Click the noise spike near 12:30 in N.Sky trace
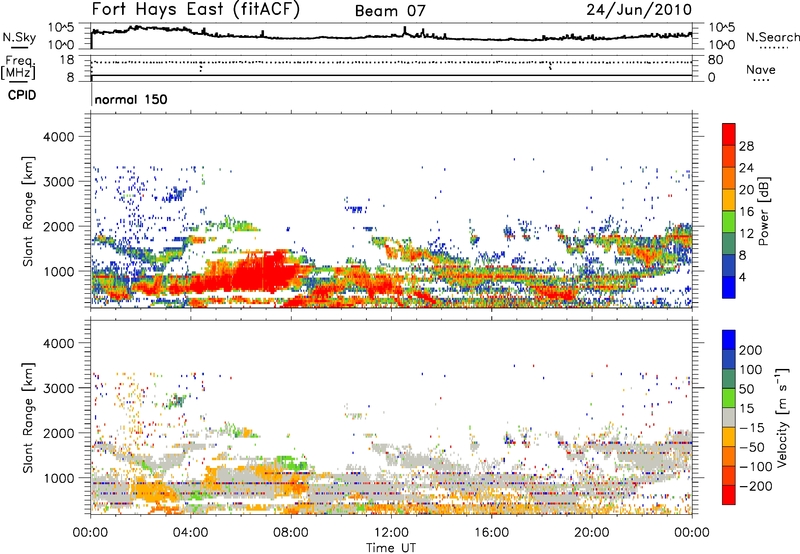 coord(405,31)
